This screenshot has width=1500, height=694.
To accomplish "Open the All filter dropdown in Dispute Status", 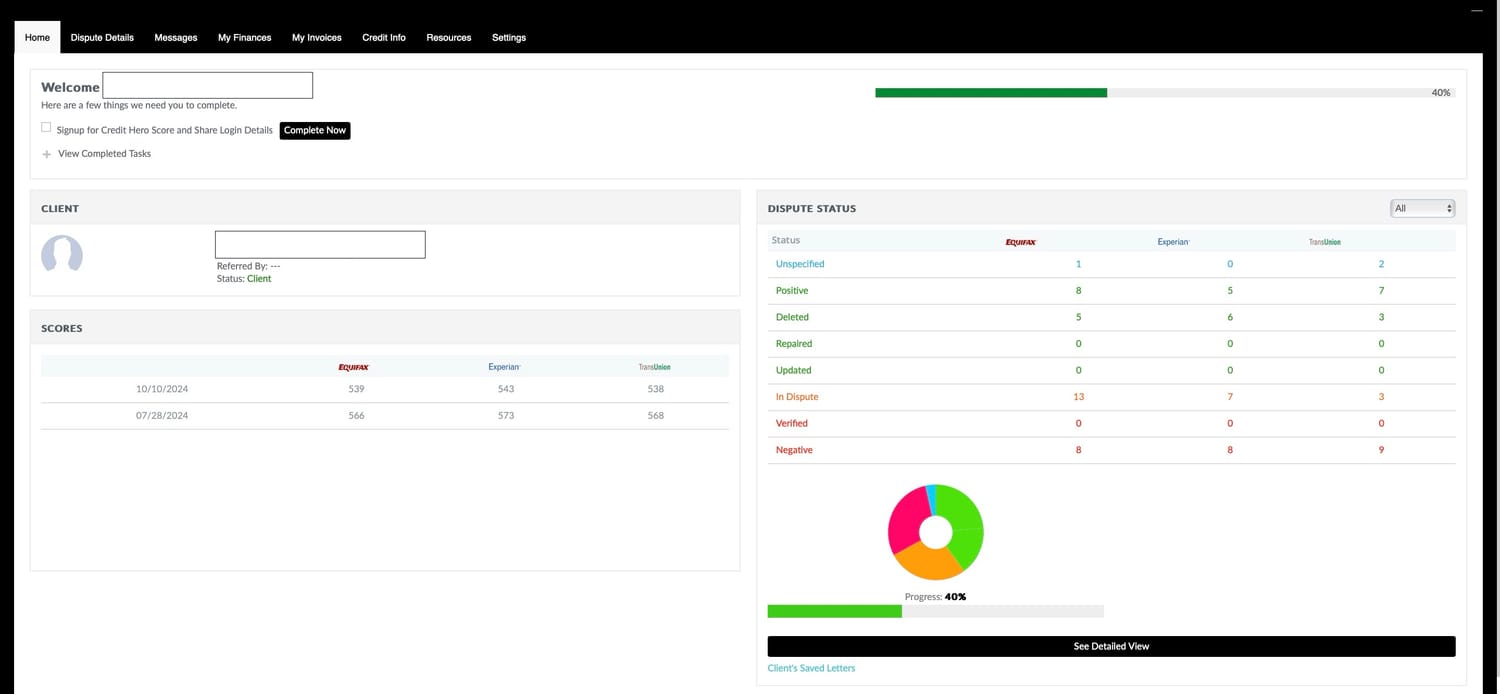I will [1422, 208].
